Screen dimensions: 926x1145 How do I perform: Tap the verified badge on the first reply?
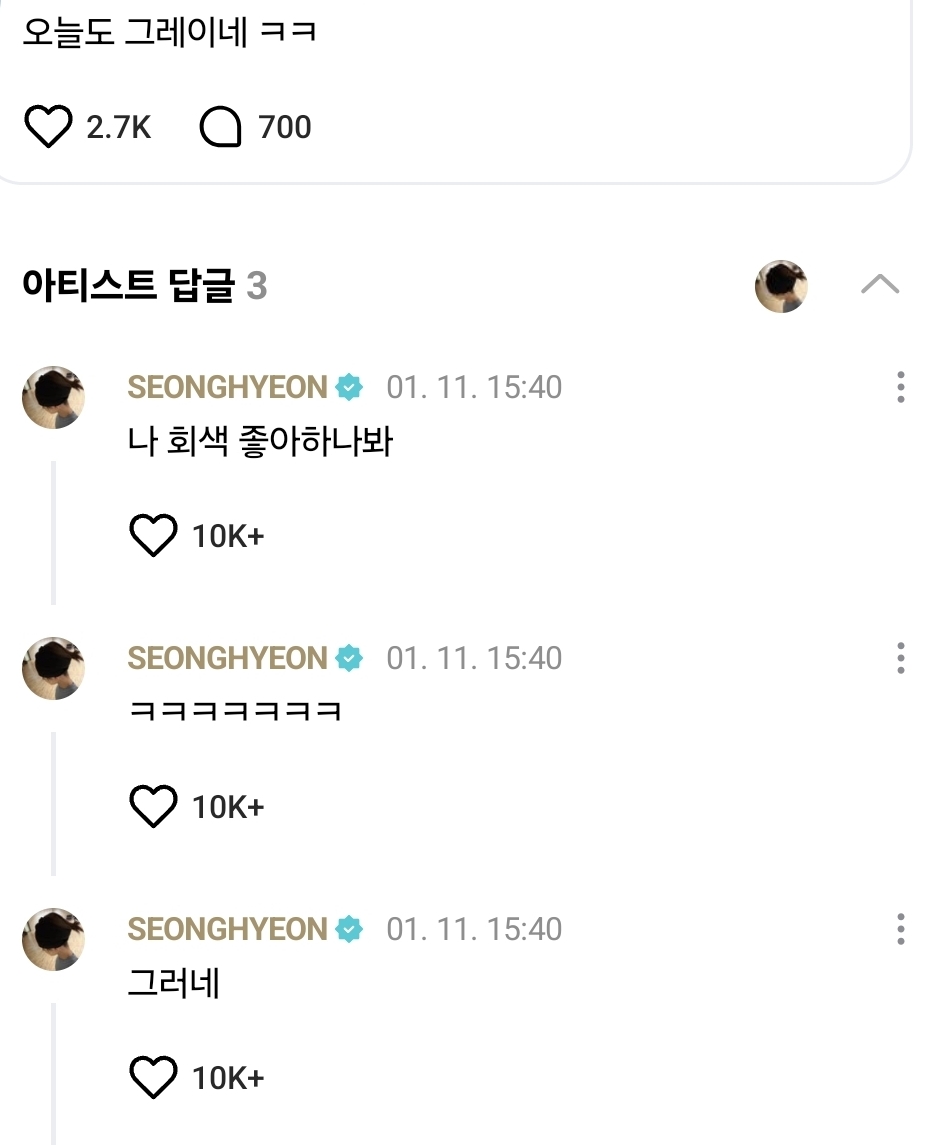(x=349, y=387)
